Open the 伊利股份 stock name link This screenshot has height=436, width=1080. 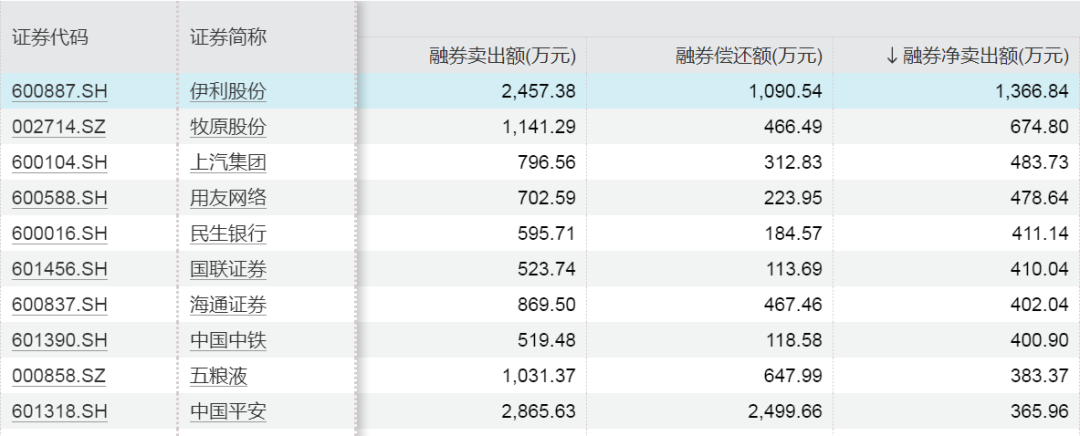(x=228, y=92)
